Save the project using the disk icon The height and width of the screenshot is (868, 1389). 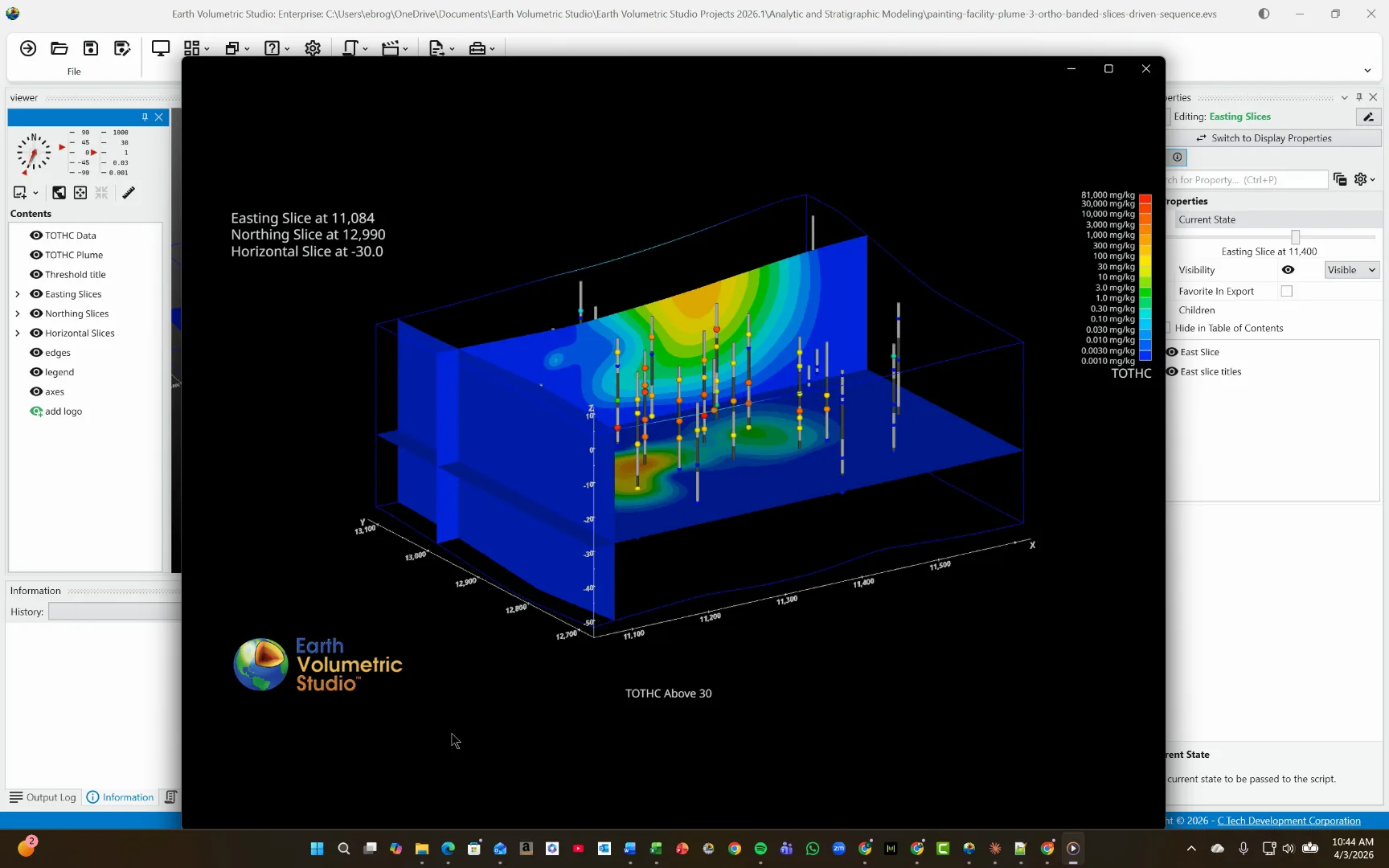[91, 48]
